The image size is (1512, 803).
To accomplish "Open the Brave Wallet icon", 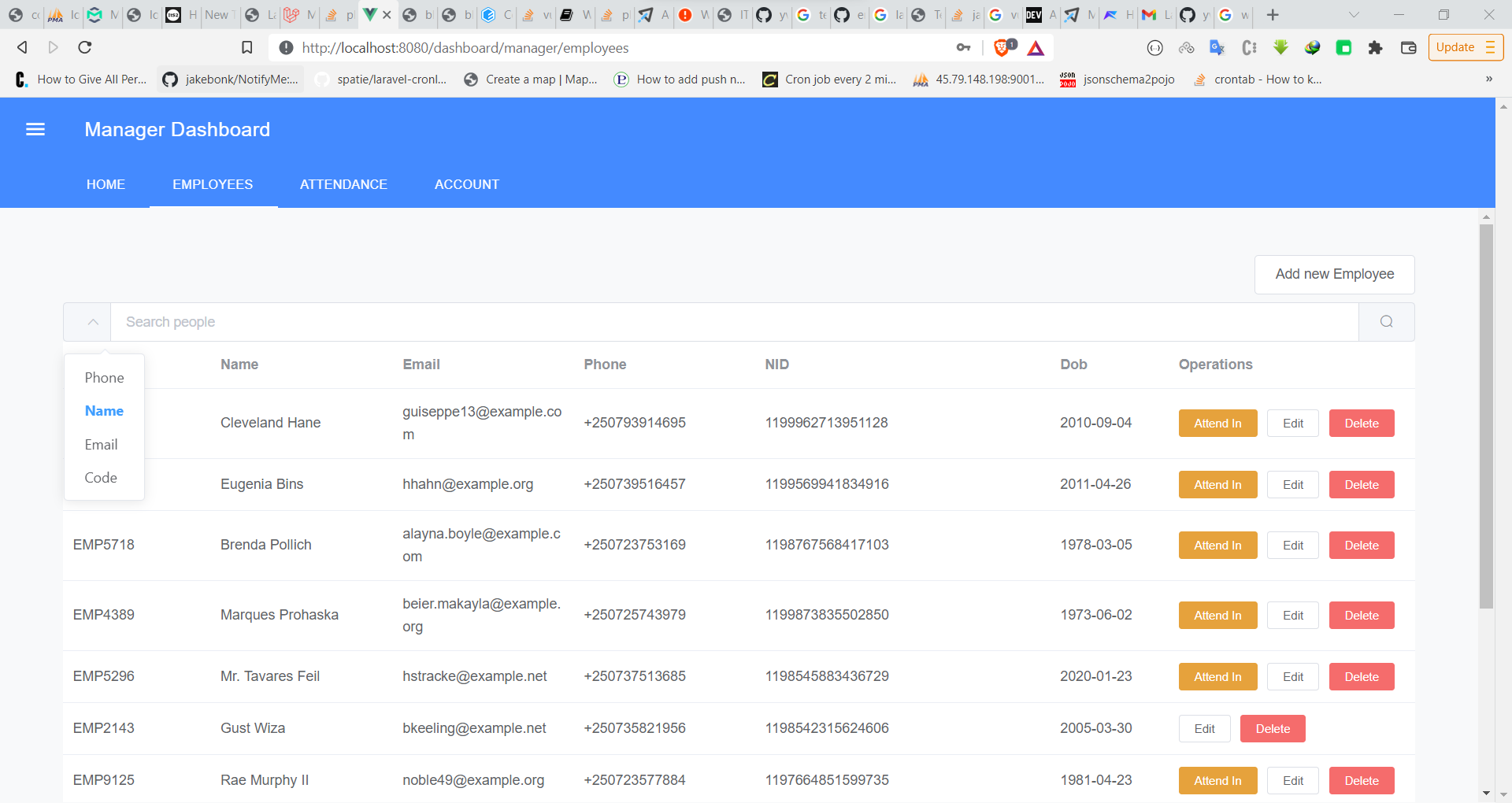I will tap(1409, 47).
